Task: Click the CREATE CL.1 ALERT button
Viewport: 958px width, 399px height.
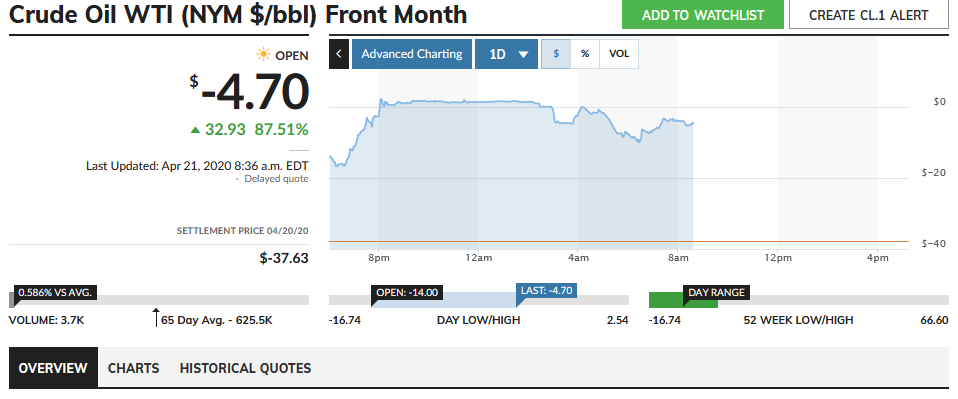Action: [x=869, y=15]
